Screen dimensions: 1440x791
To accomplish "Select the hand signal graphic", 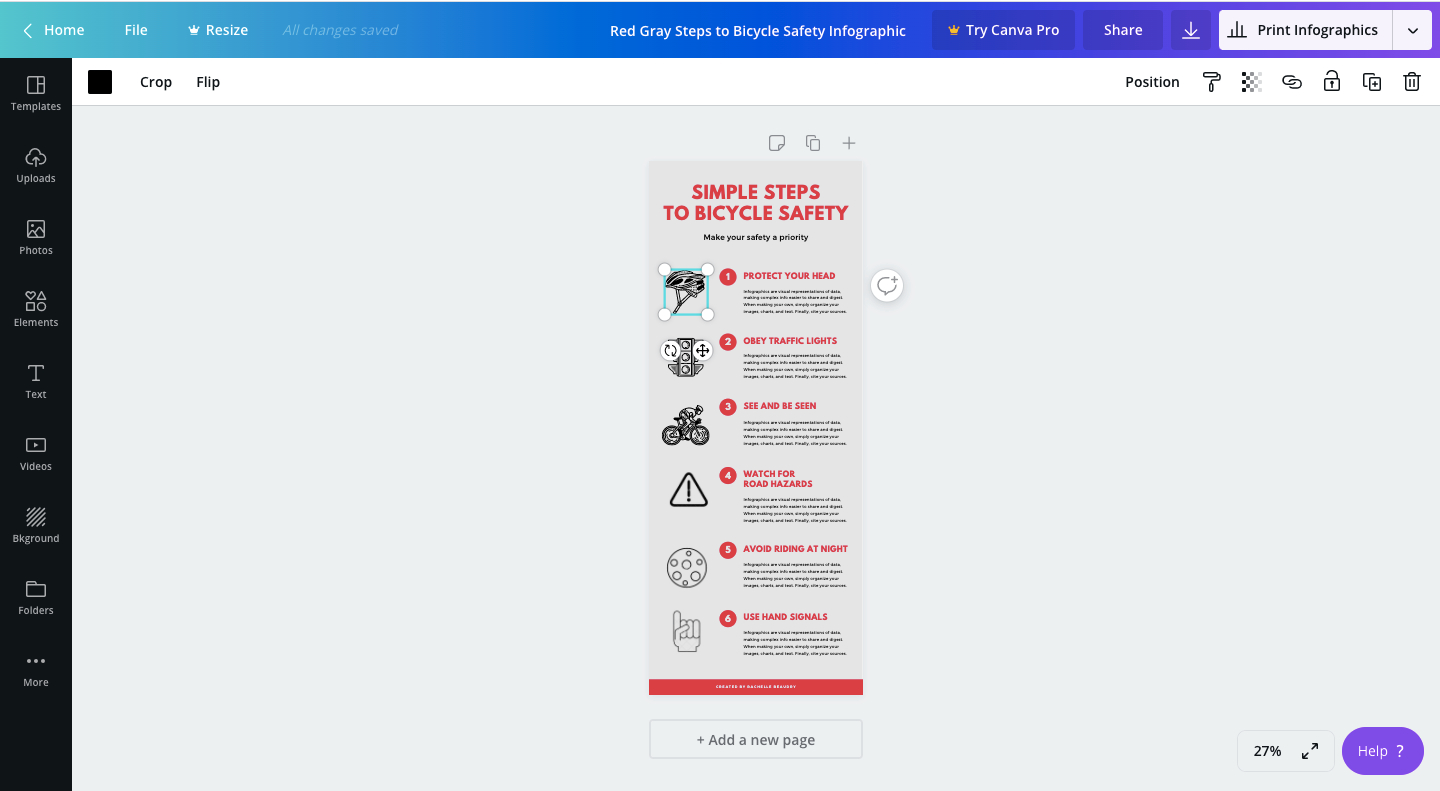I will tap(687, 631).
